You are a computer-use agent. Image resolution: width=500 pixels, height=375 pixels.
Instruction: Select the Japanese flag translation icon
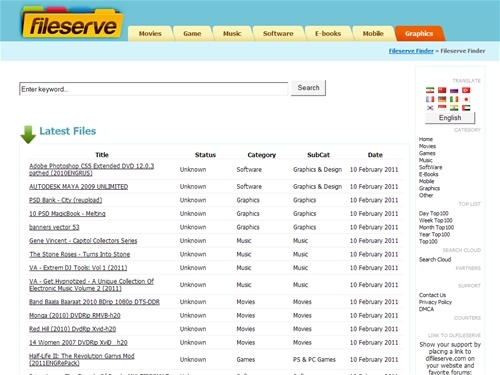(x=466, y=99)
